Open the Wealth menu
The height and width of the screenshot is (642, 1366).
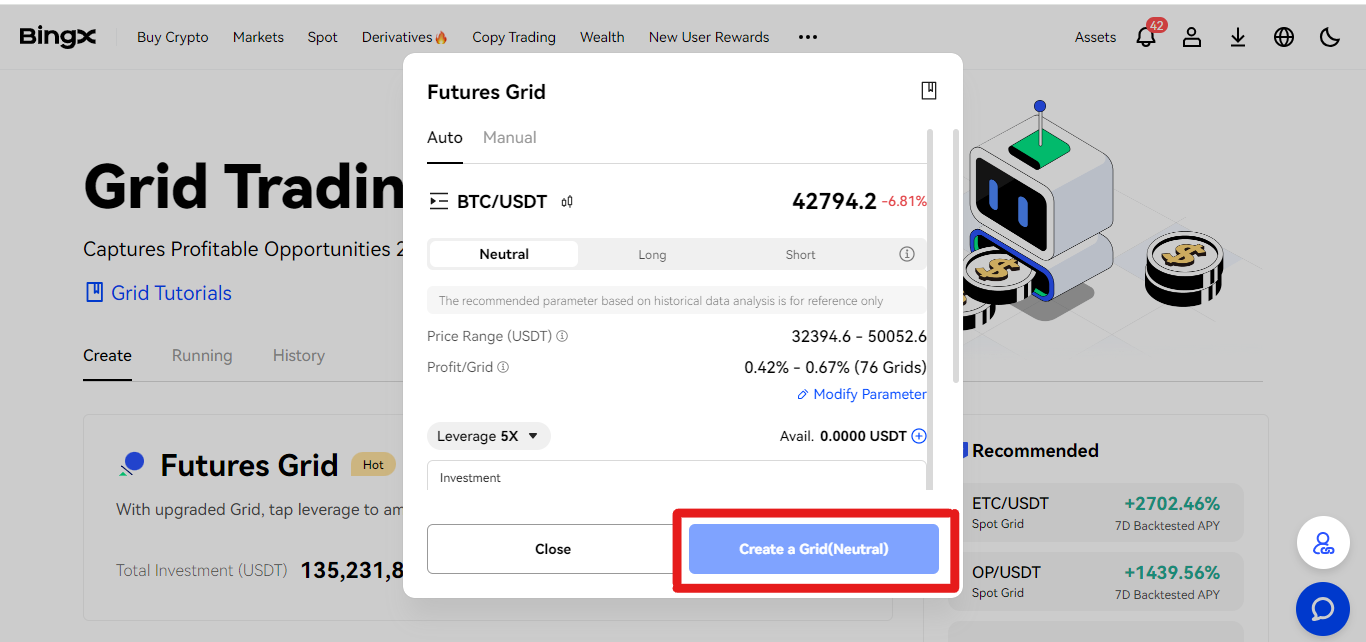602,37
